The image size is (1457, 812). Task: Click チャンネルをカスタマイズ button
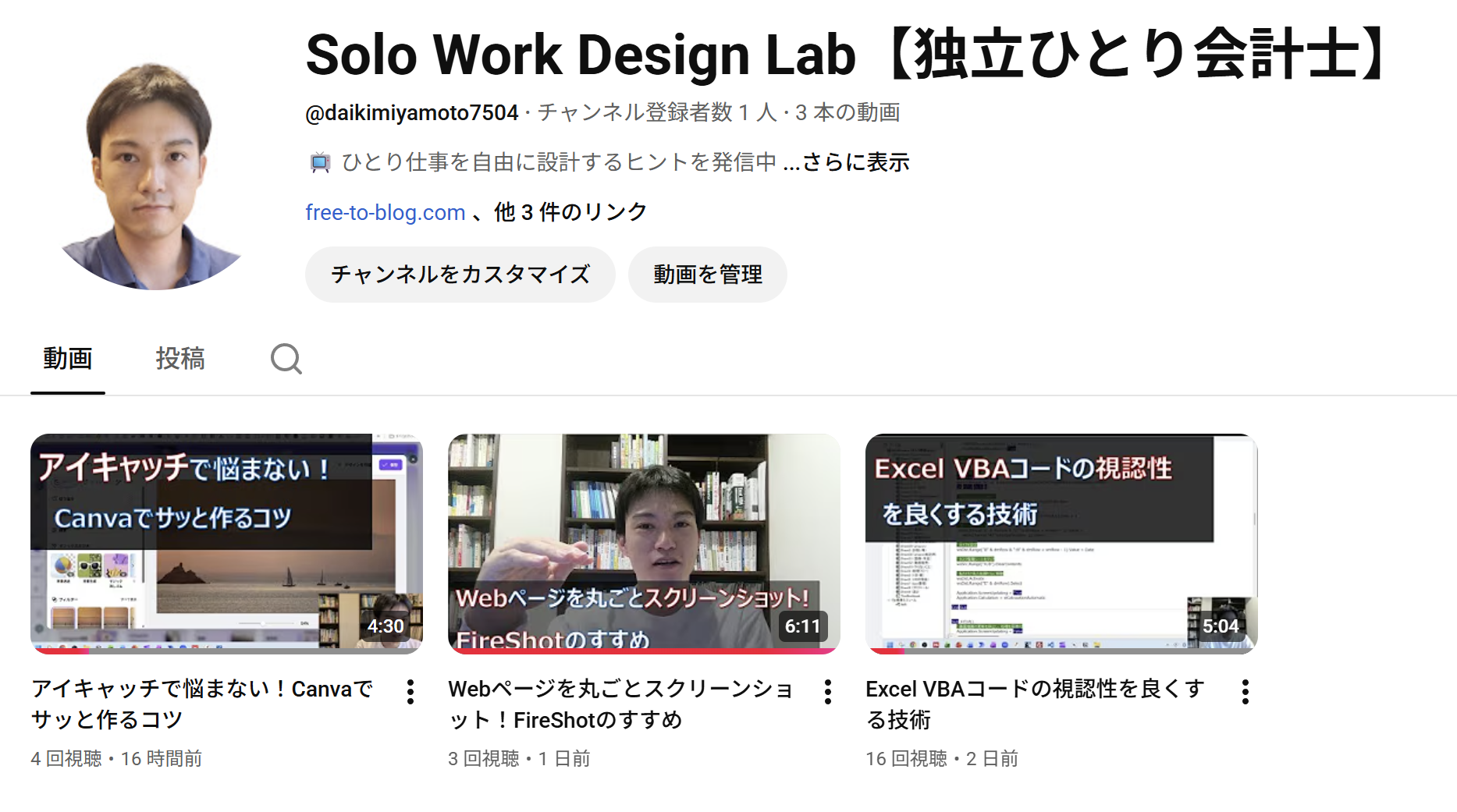pyautogui.click(x=460, y=275)
